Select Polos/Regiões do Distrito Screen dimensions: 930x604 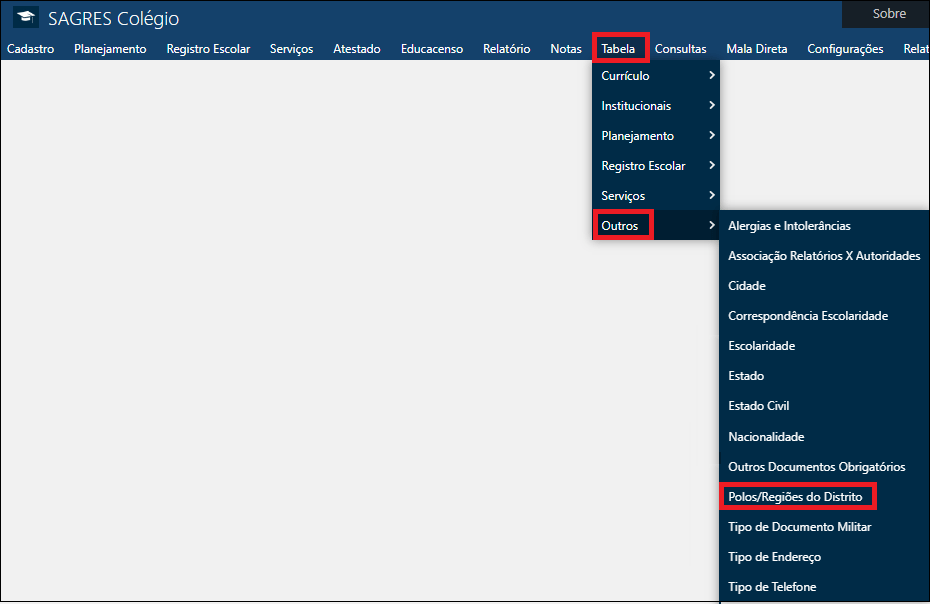tap(797, 496)
